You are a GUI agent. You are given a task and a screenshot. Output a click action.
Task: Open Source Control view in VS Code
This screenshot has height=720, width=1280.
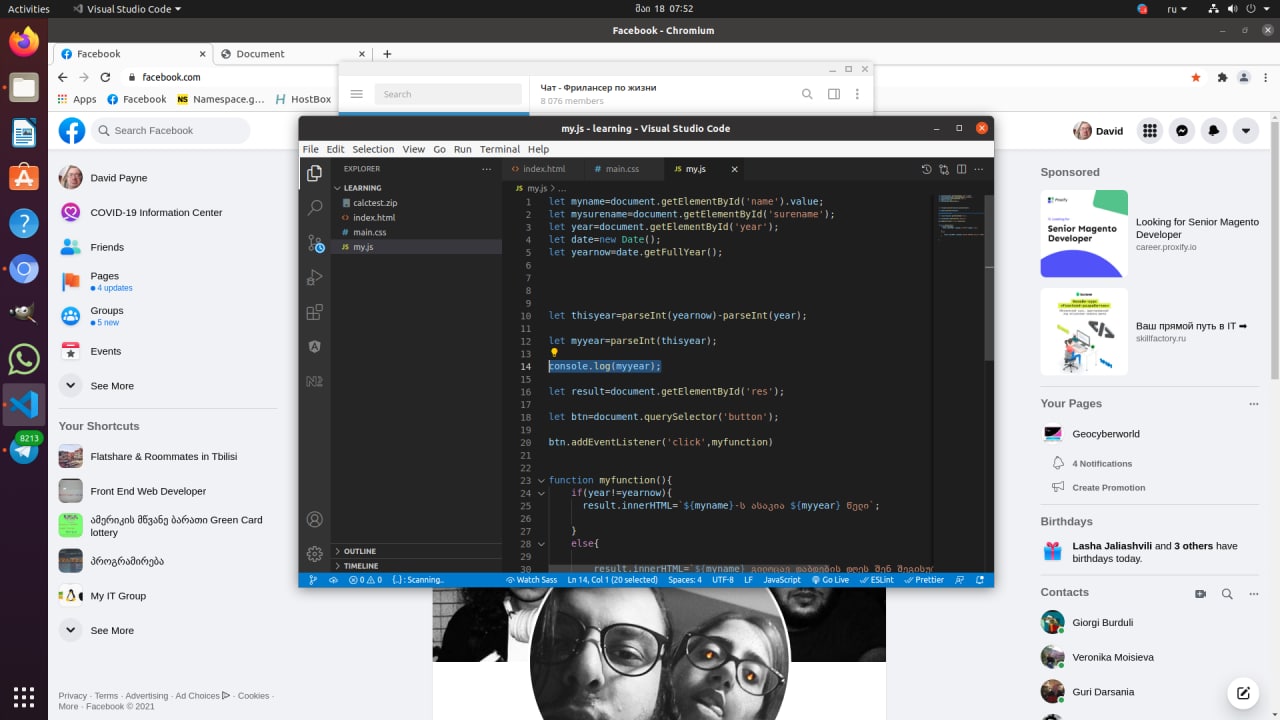click(x=315, y=243)
